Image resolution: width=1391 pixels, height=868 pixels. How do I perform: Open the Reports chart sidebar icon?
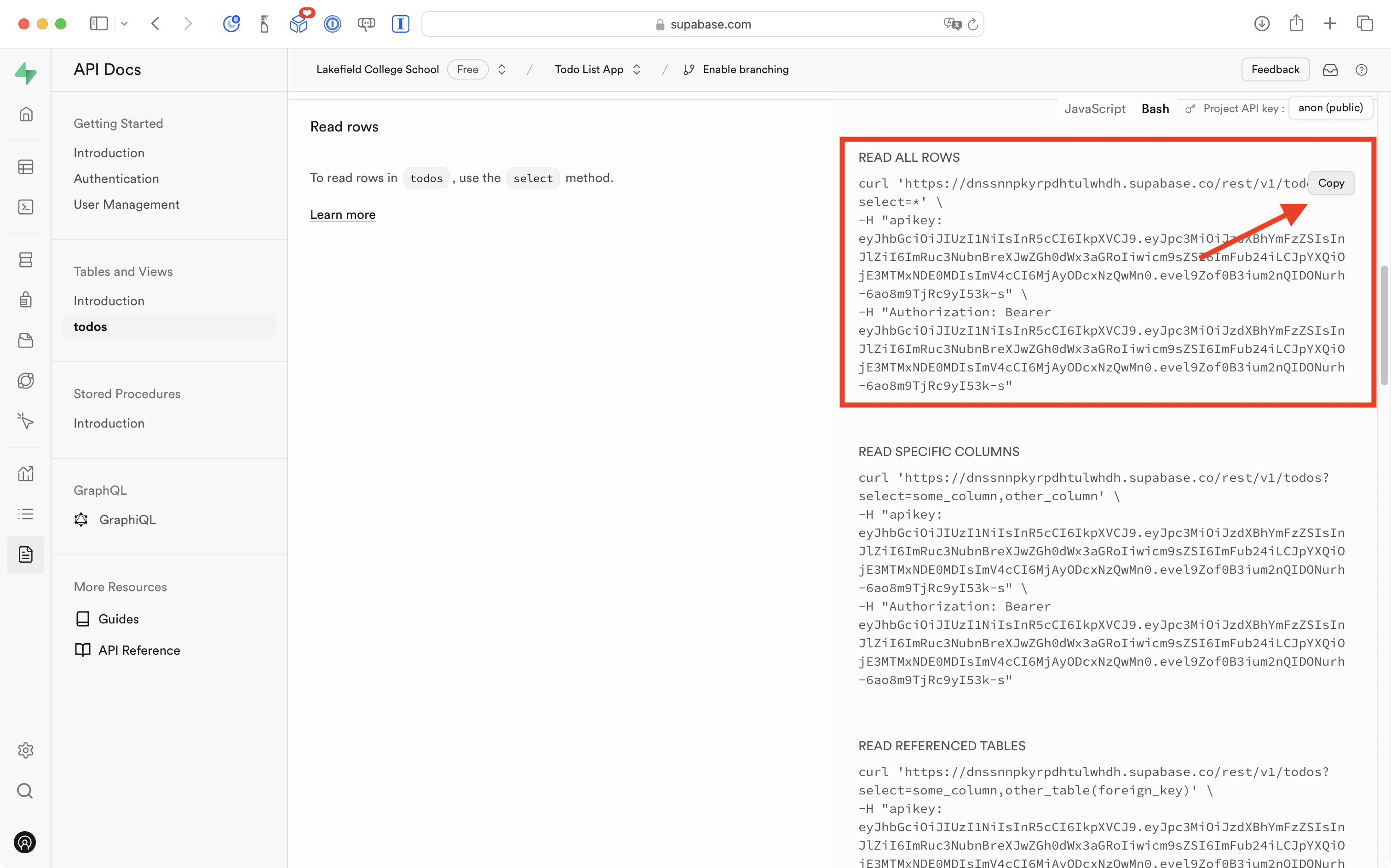click(26, 474)
